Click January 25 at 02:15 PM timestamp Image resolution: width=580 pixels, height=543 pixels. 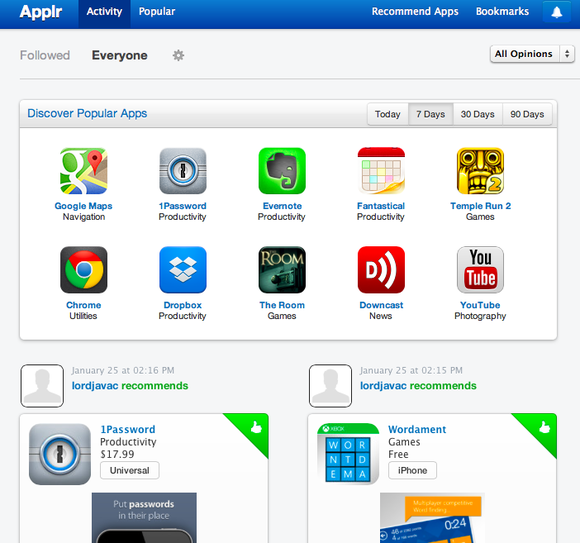point(411,370)
